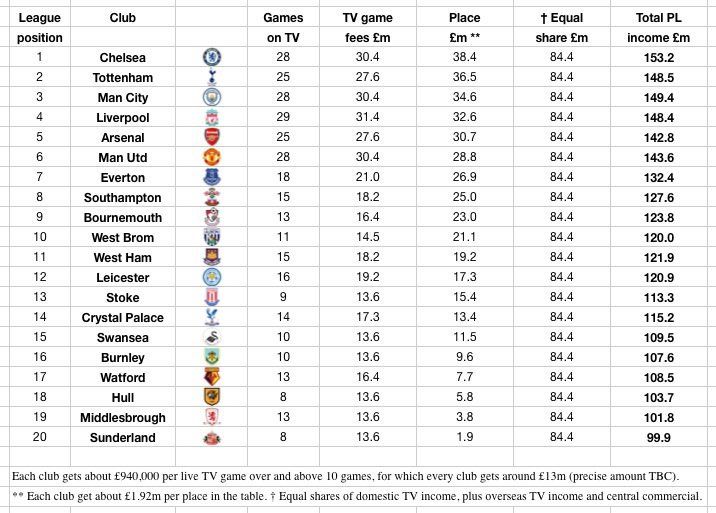Select the Leicester fox badge icon

pos(212,277)
